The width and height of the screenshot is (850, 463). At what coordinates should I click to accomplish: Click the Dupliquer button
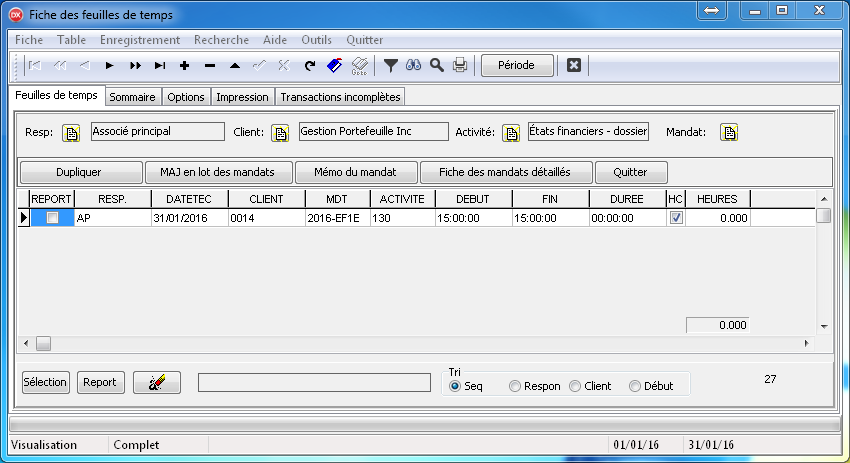(x=79, y=172)
